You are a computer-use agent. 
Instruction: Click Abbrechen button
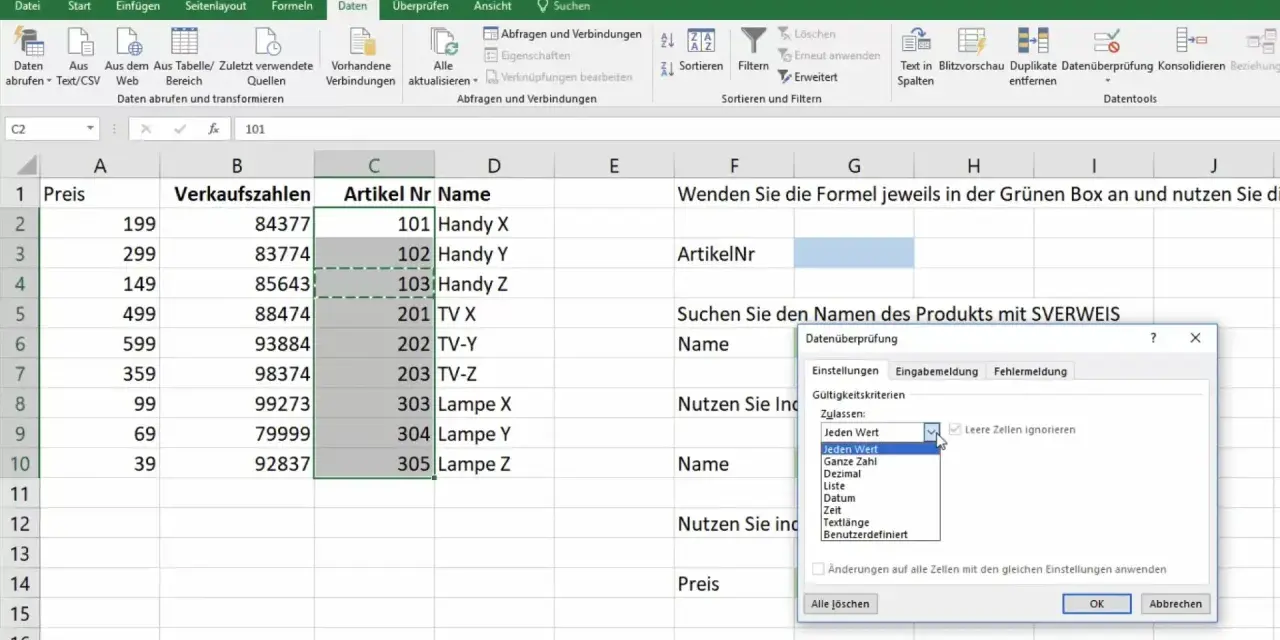[x=1175, y=603]
